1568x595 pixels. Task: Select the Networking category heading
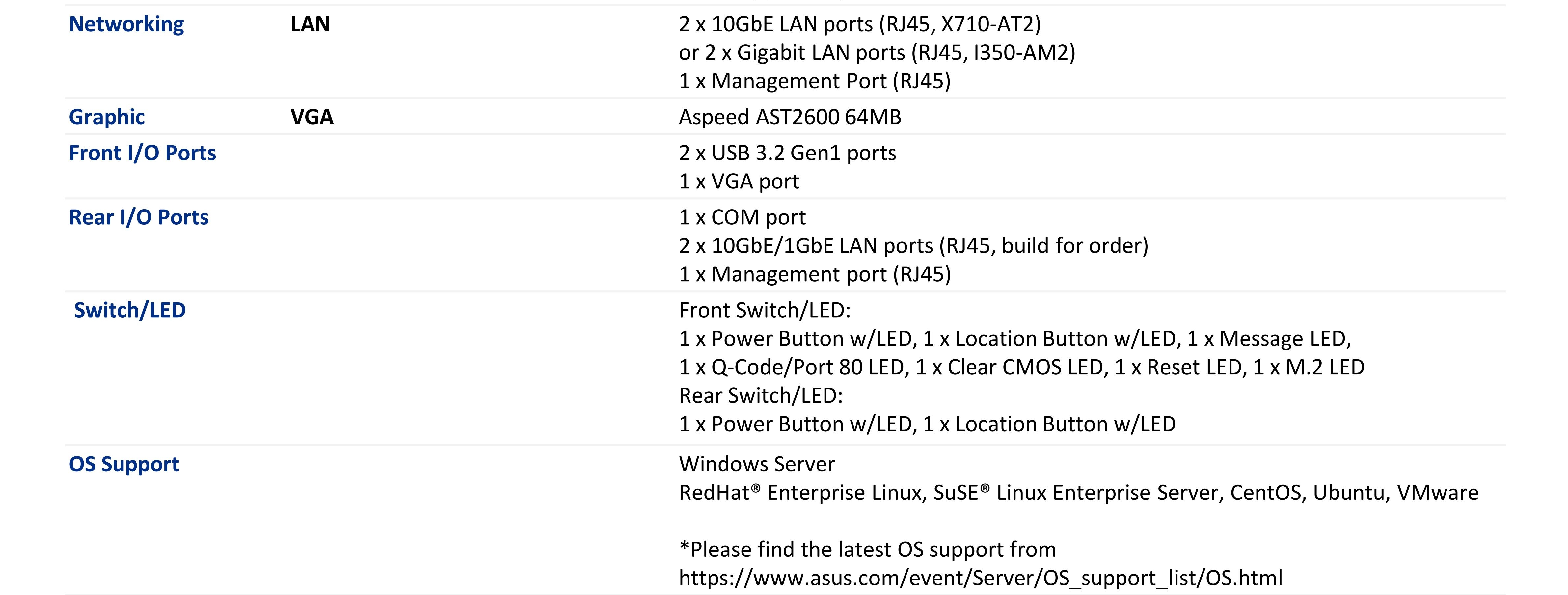coord(127,24)
